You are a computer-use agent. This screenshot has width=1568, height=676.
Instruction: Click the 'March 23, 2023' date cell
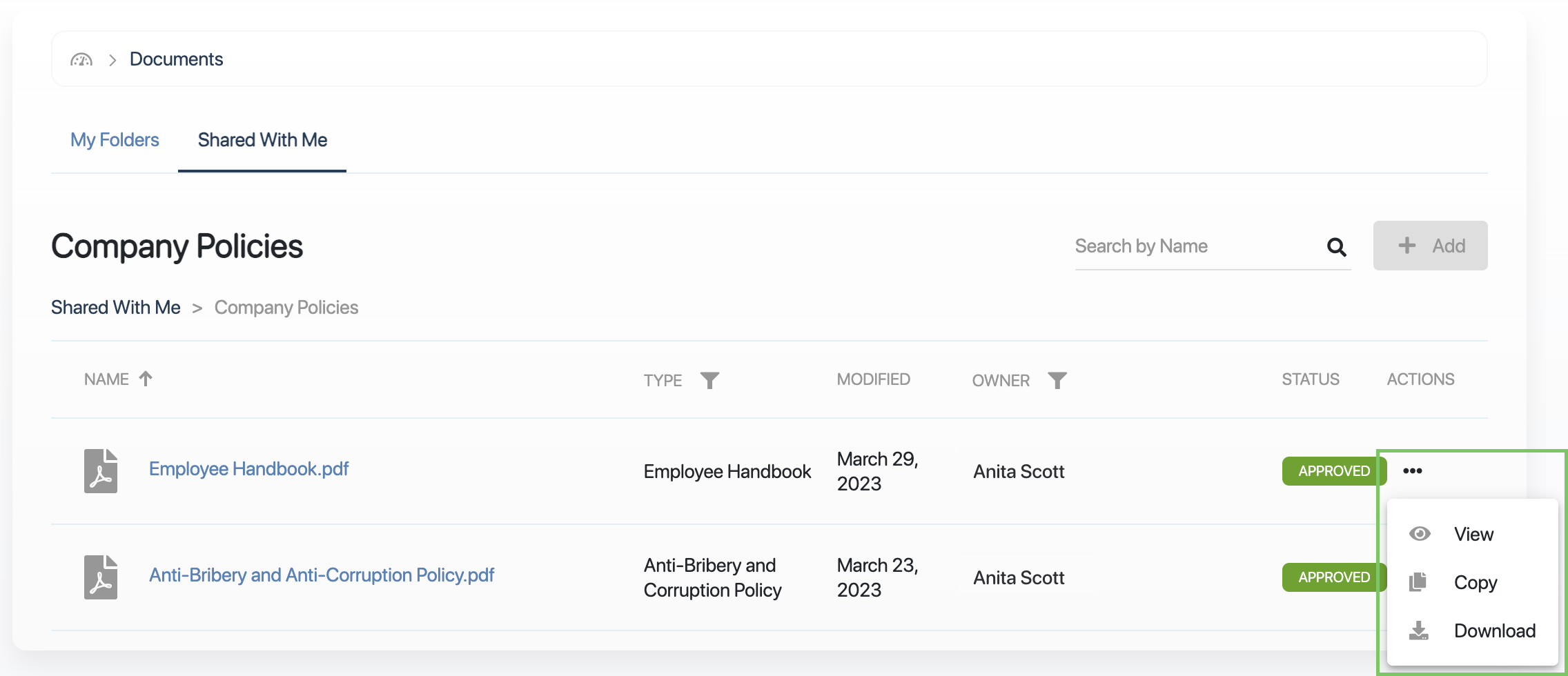[x=878, y=577]
